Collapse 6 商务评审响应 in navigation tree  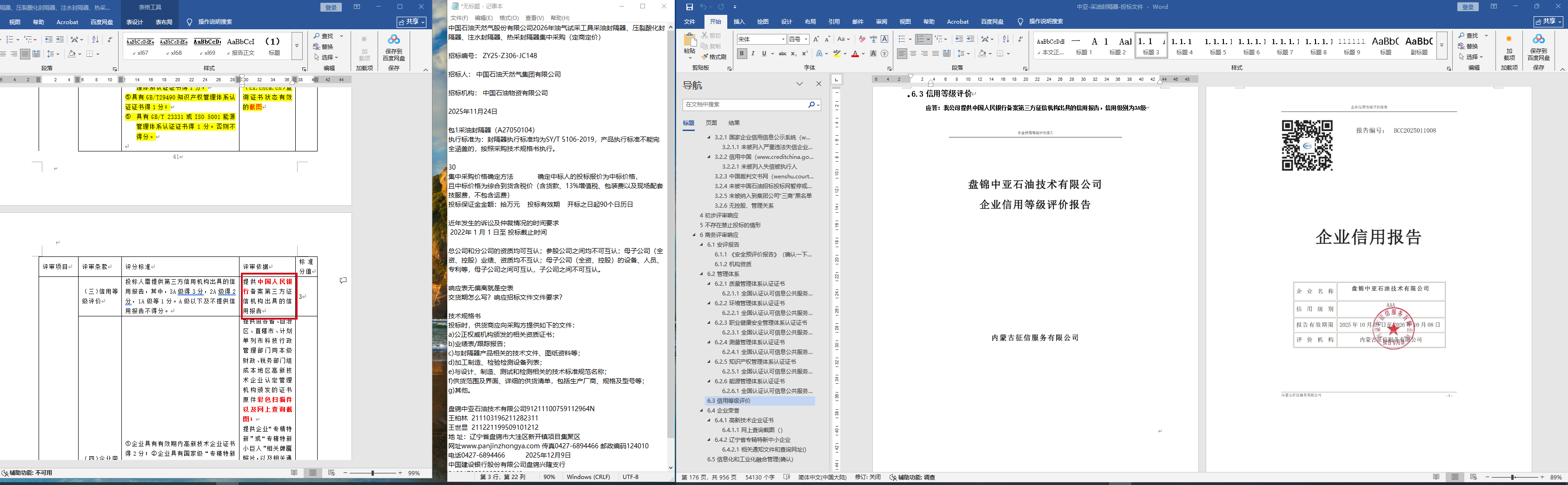click(695, 235)
